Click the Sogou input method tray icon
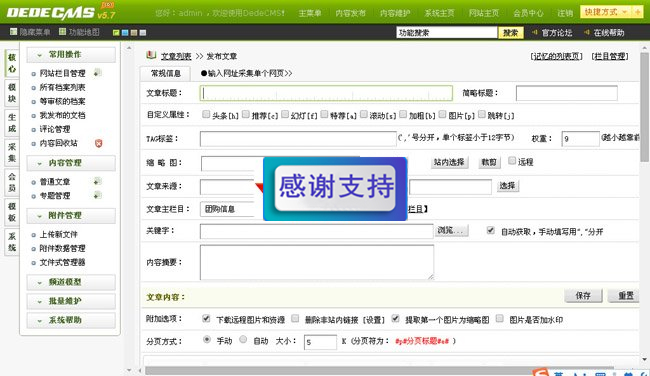Image resolution: width=650 pixels, height=376 pixels. tap(541, 372)
